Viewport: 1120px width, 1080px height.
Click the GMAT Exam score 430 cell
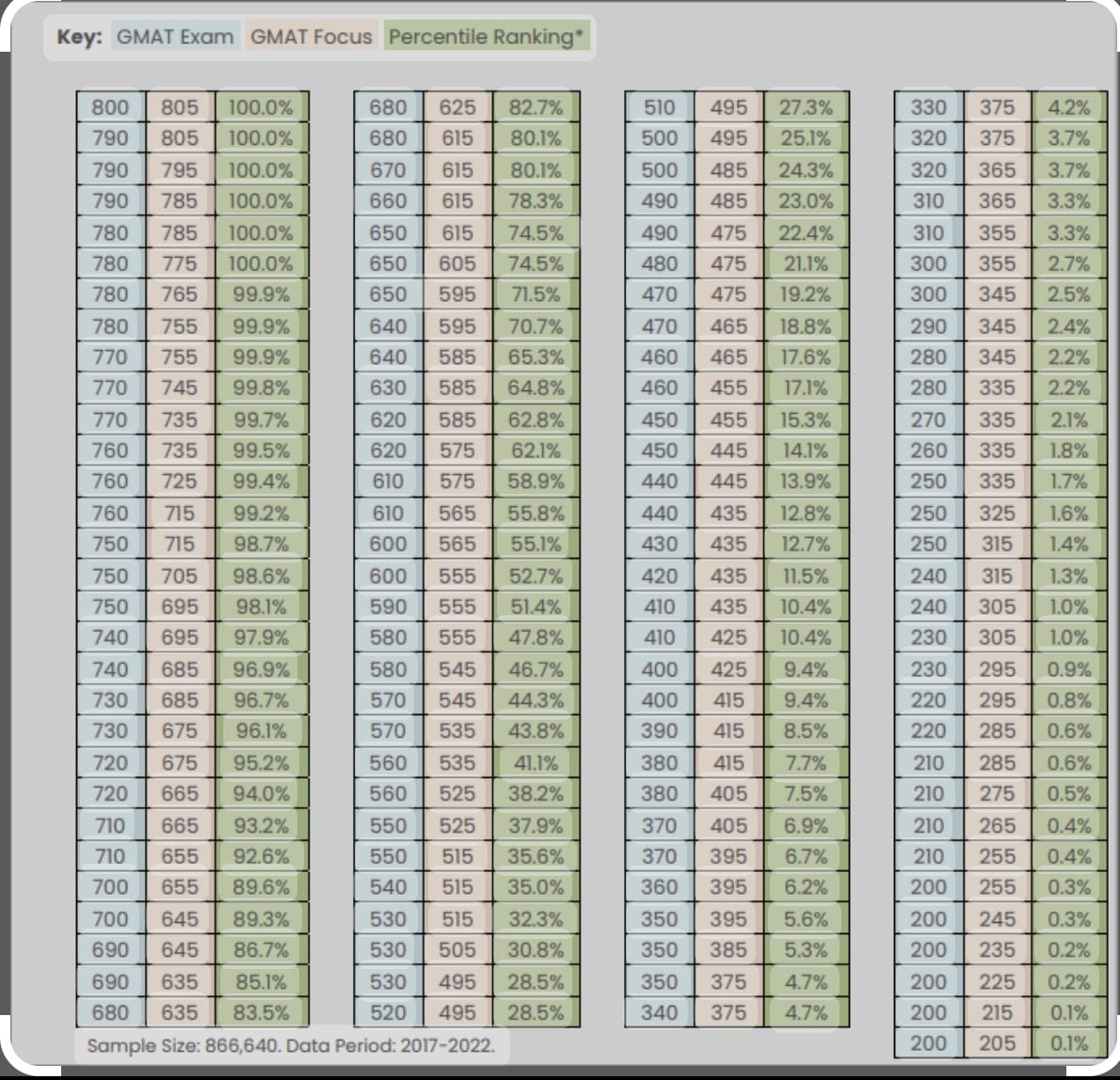[x=659, y=544]
